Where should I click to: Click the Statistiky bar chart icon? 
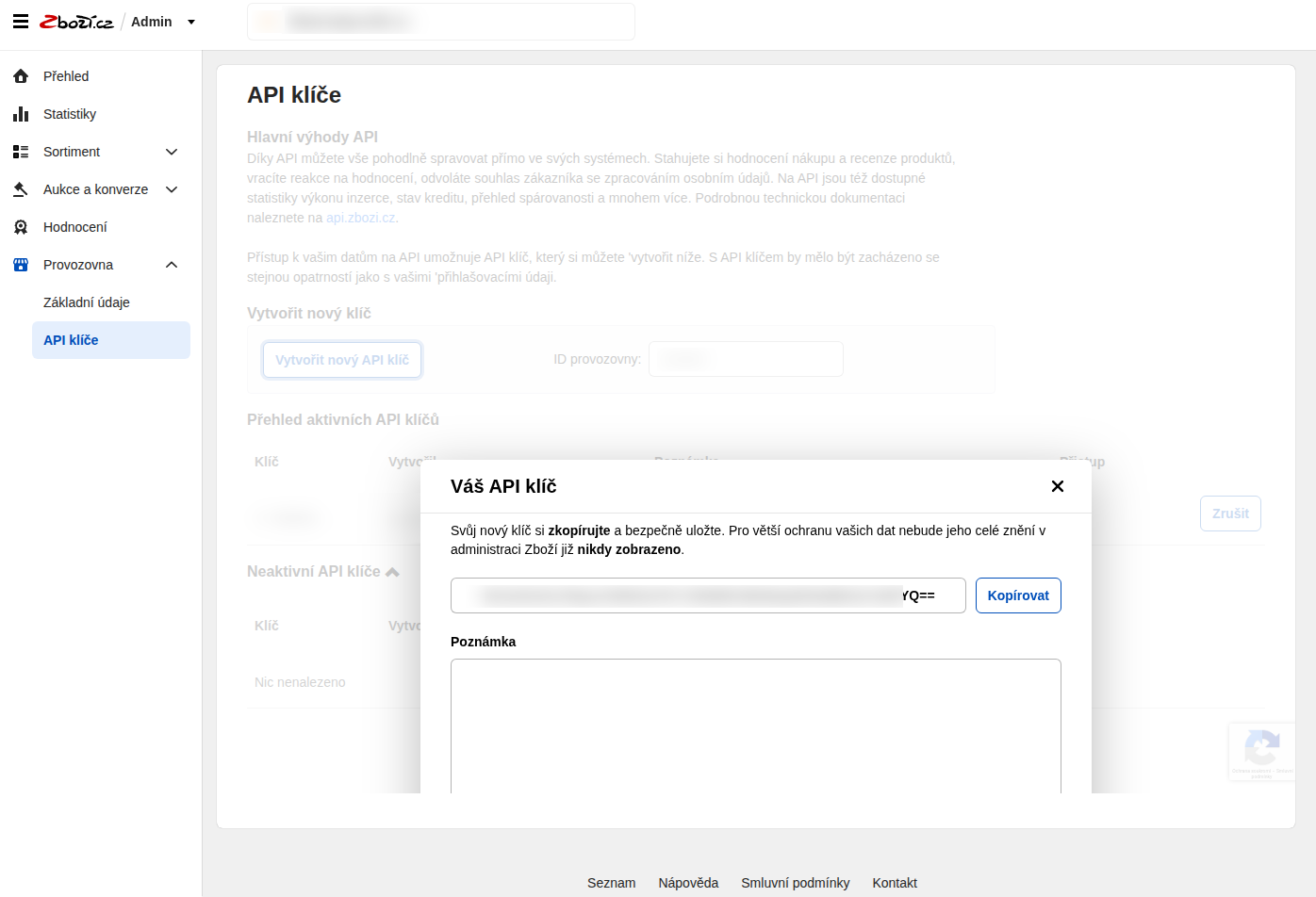pos(21,114)
